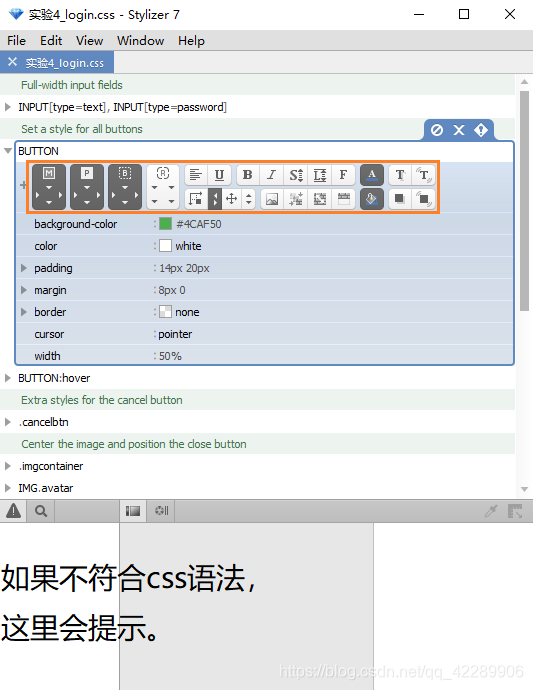The width and height of the screenshot is (533, 690).
Task: Toggle bold font-weight
Action: click(x=248, y=175)
